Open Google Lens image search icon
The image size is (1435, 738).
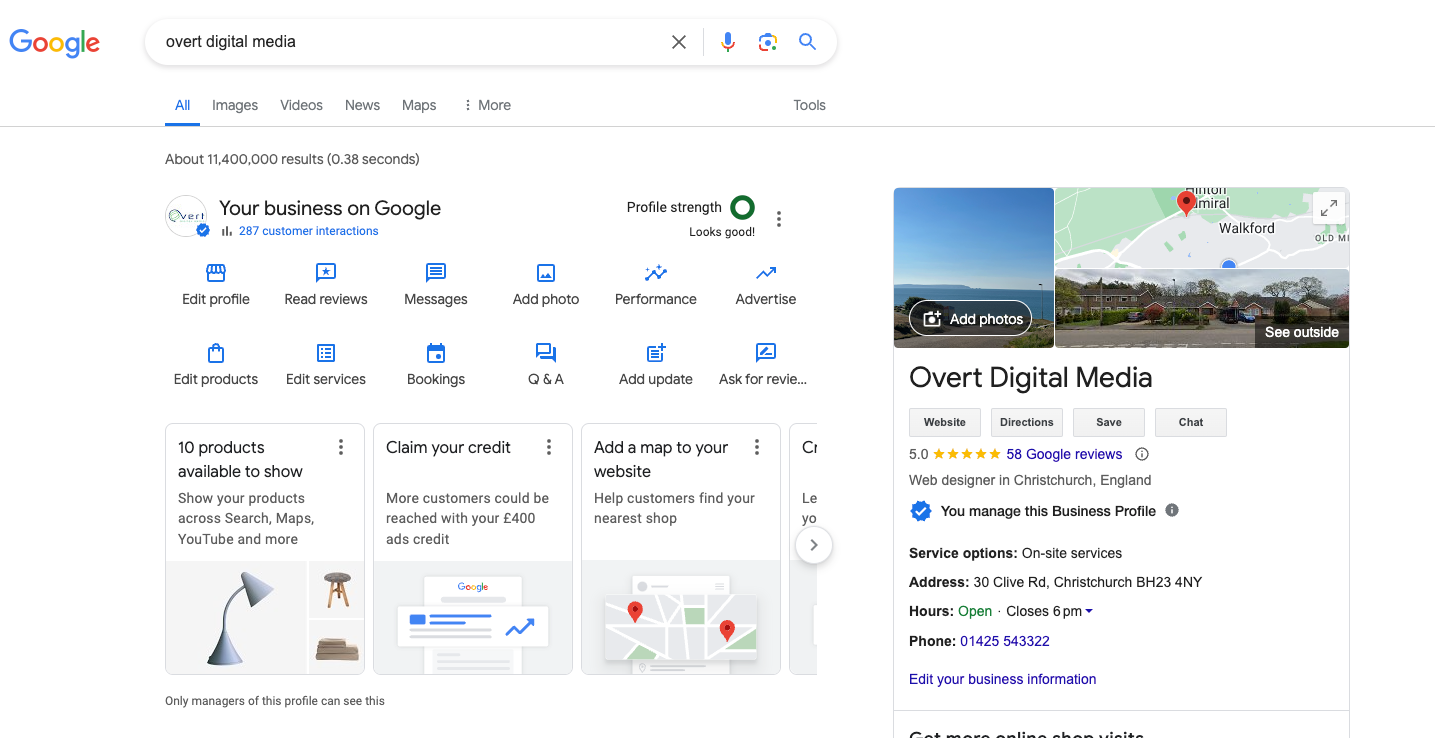[x=768, y=42]
